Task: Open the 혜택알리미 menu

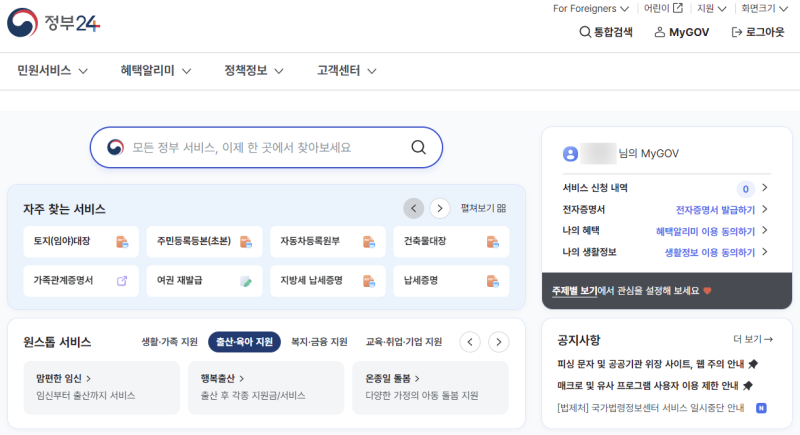Action: tap(156, 71)
